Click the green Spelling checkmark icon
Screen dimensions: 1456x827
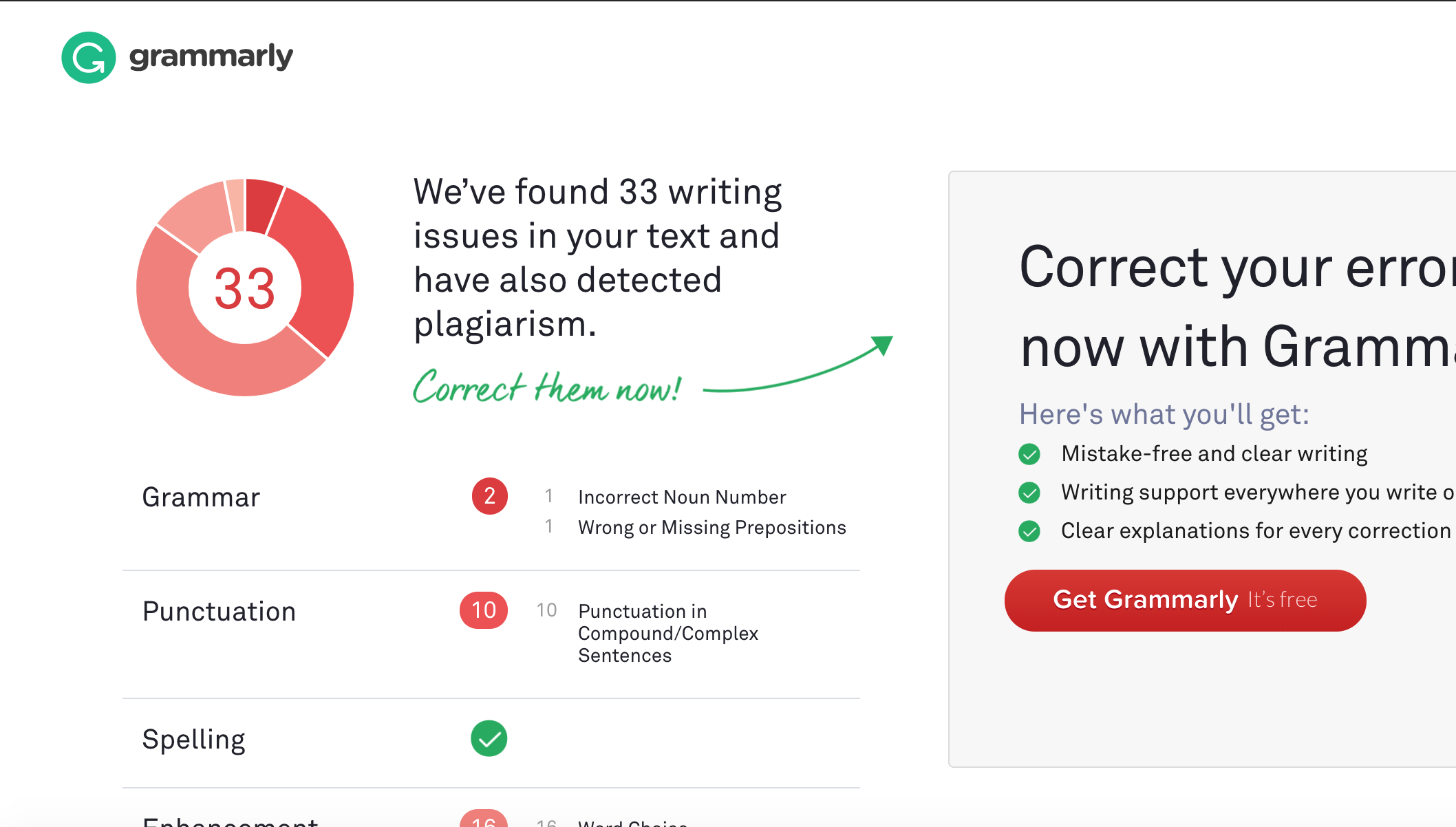(489, 738)
